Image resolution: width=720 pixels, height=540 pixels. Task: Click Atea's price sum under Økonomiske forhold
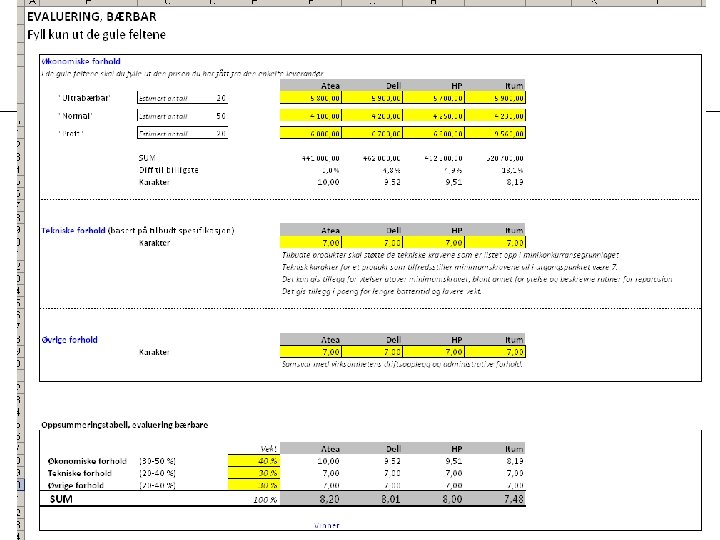pos(321,158)
